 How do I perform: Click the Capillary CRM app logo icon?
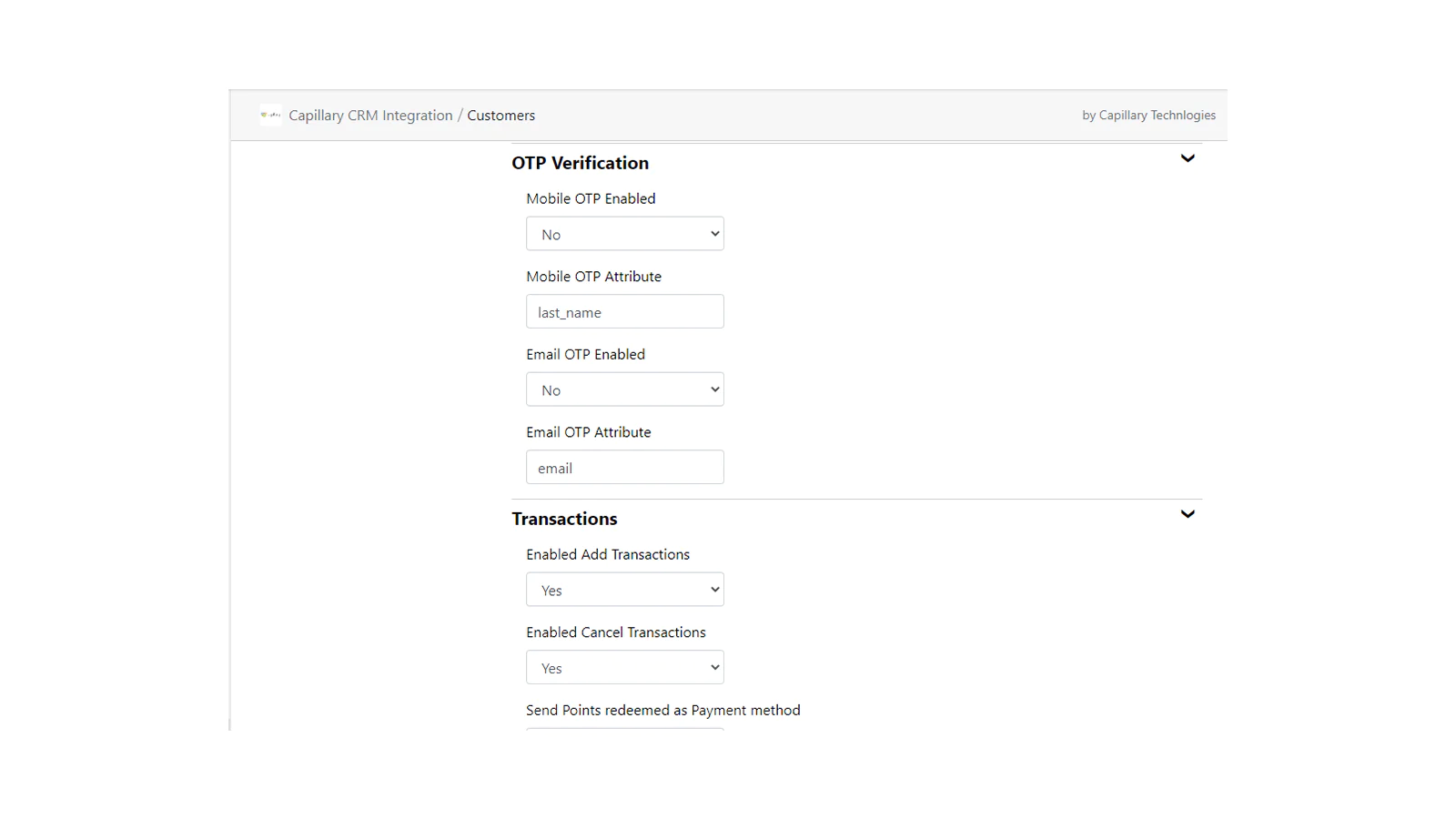pyautogui.click(x=270, y=116)
